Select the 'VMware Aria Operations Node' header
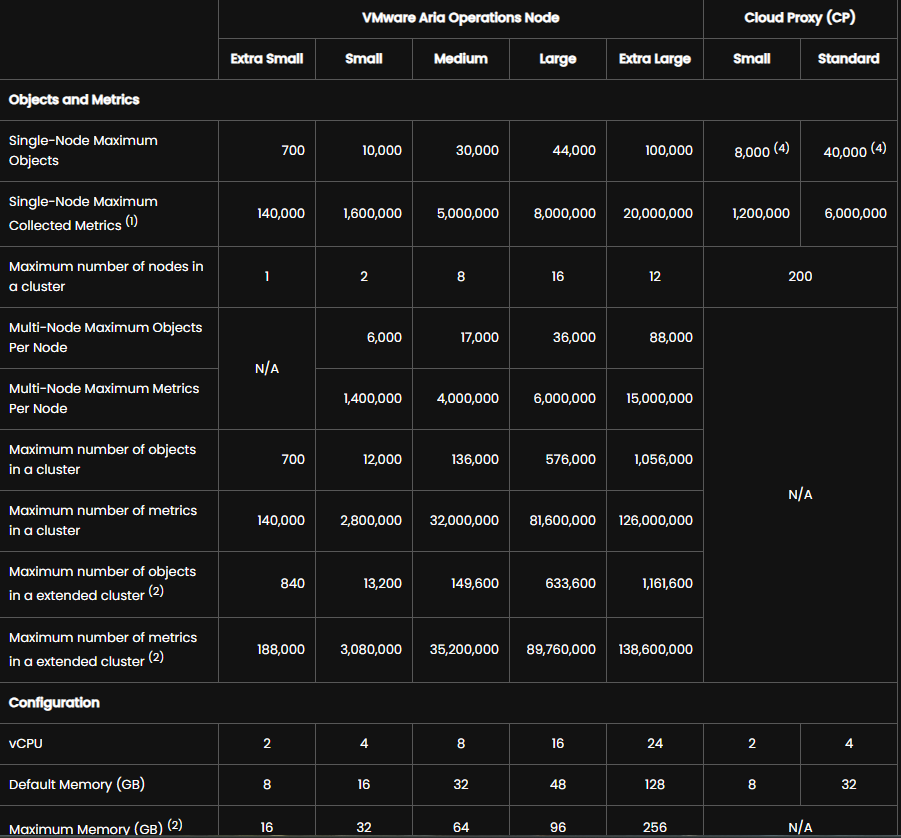The width and height of the screenshot is (901, 838). click(460, 18)
